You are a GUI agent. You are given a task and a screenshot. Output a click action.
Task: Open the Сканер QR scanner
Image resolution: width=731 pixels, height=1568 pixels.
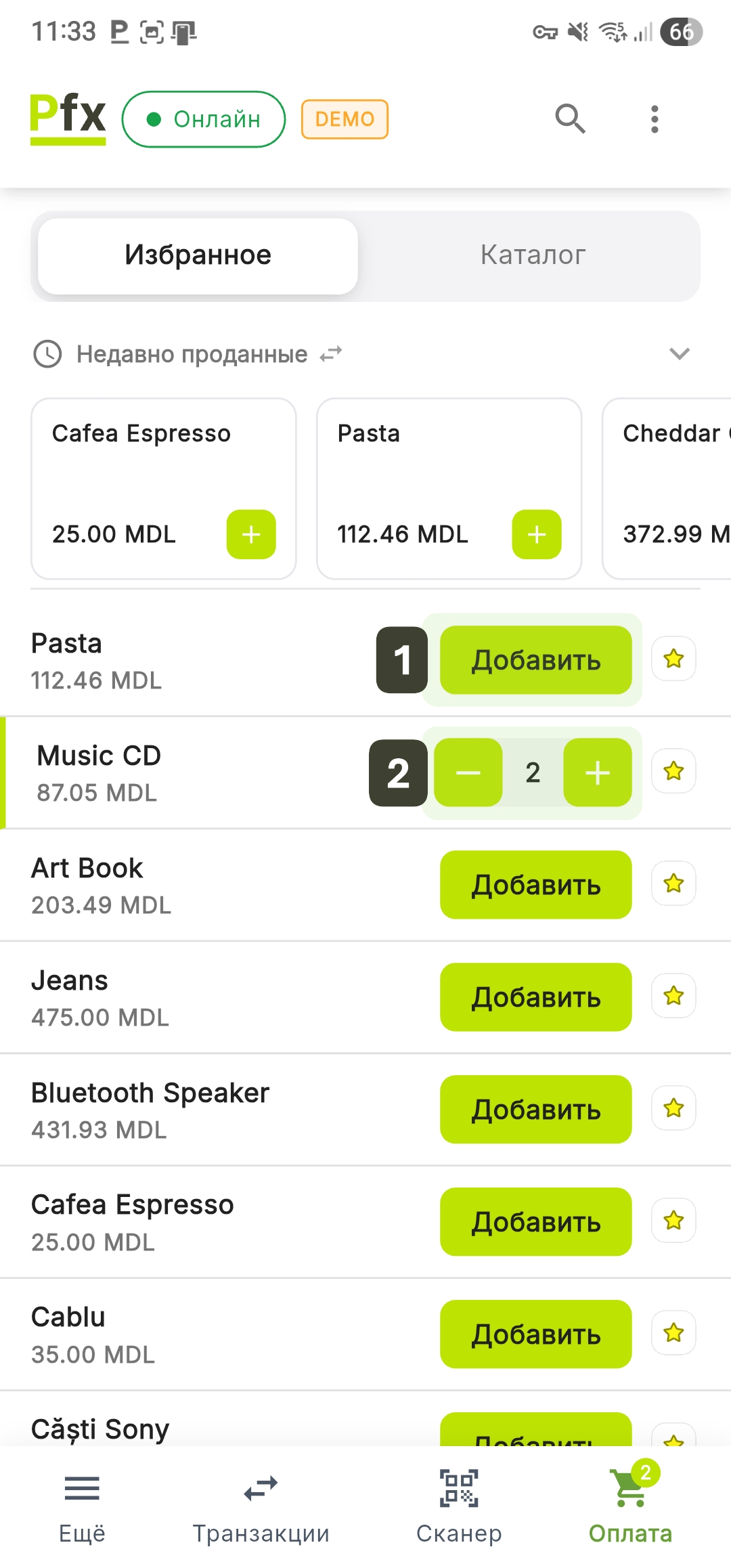coord(459,1503)
